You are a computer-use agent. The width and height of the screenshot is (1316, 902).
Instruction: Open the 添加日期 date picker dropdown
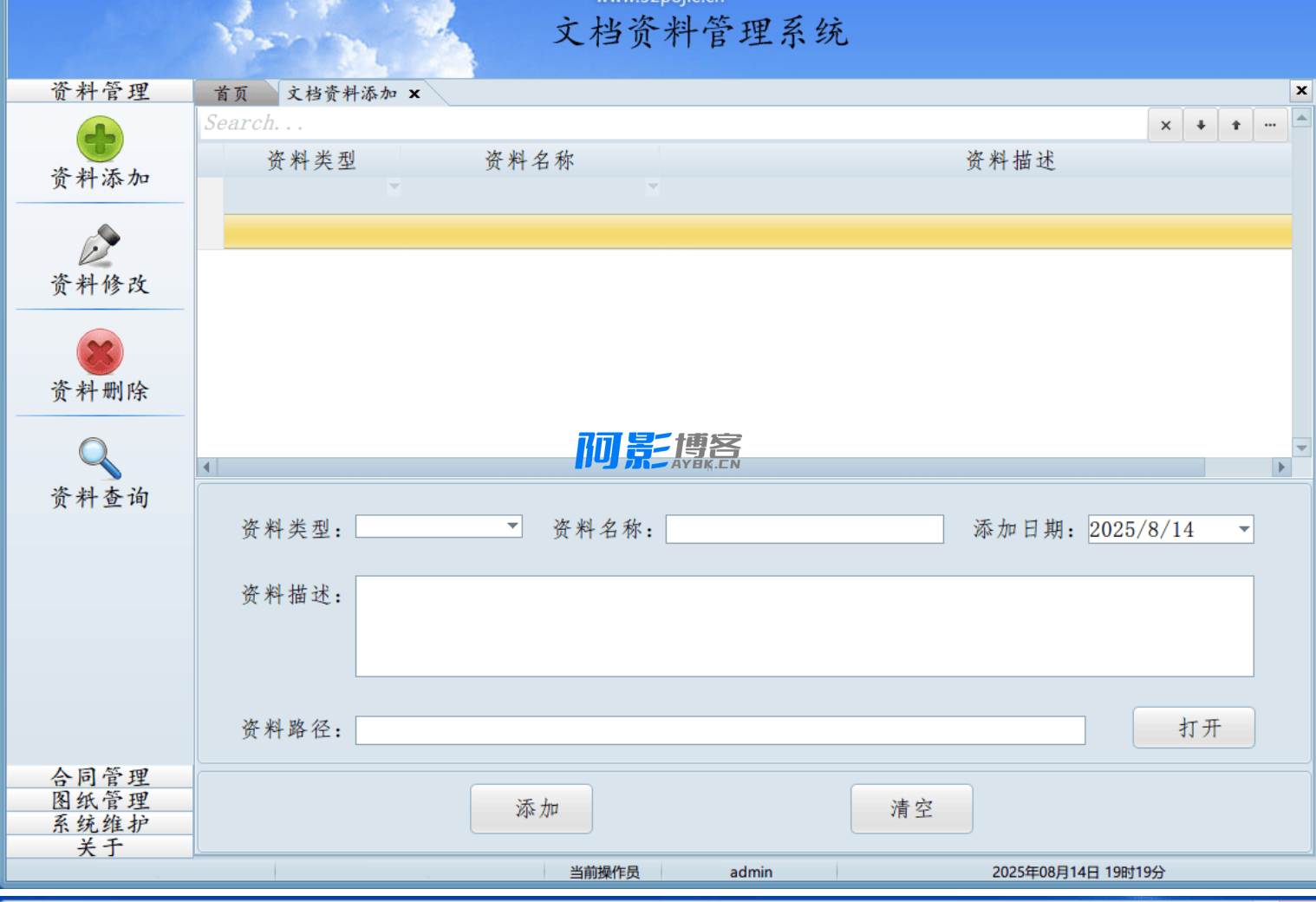click(1243, 529)
